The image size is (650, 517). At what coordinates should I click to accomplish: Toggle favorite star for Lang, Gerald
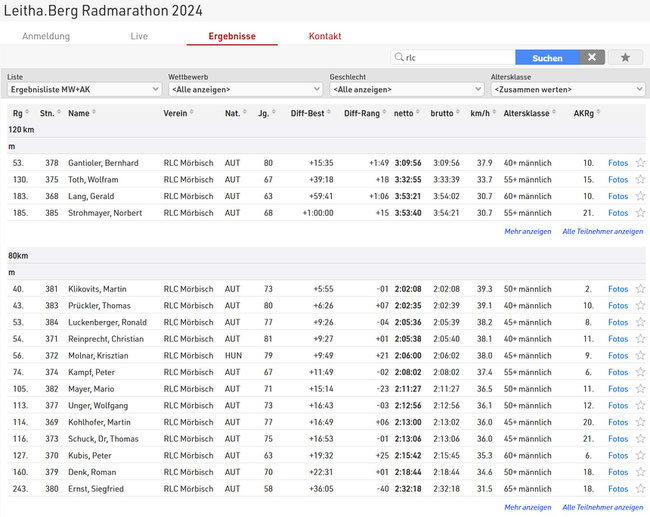point(640,196)
